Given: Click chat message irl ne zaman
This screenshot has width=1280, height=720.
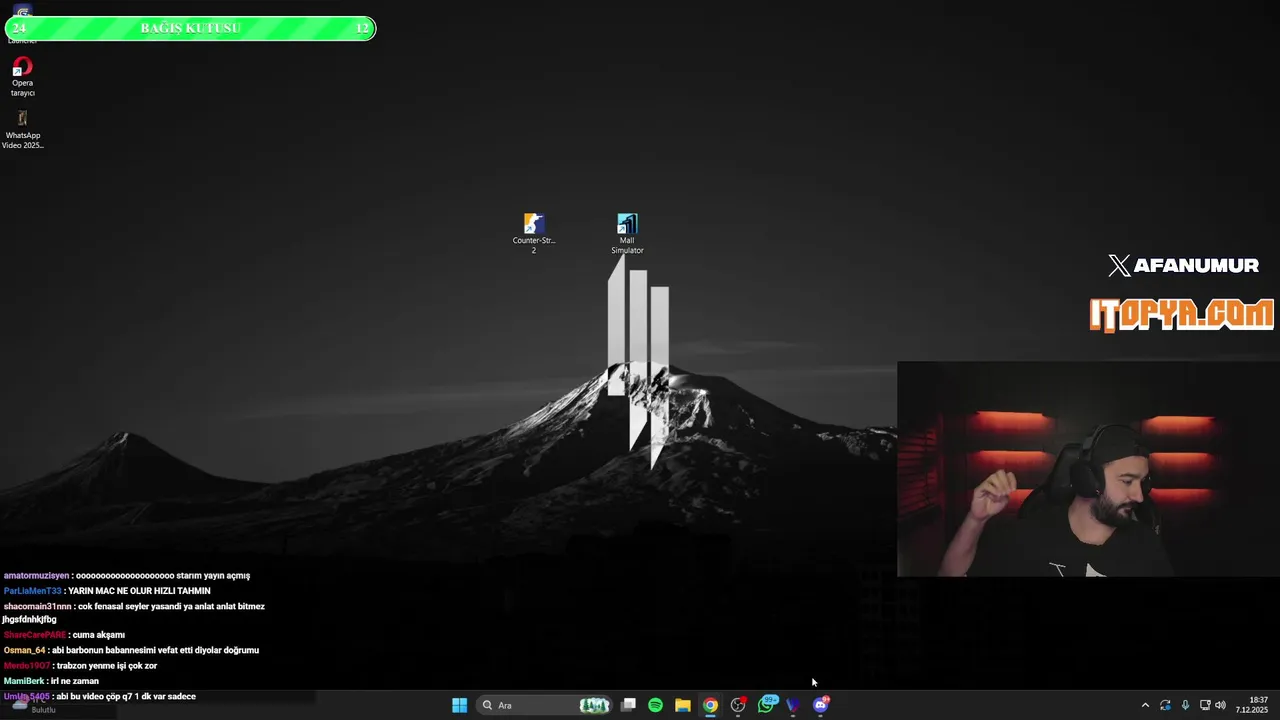Looking at the screenshot, I should (x=75, y=681).
